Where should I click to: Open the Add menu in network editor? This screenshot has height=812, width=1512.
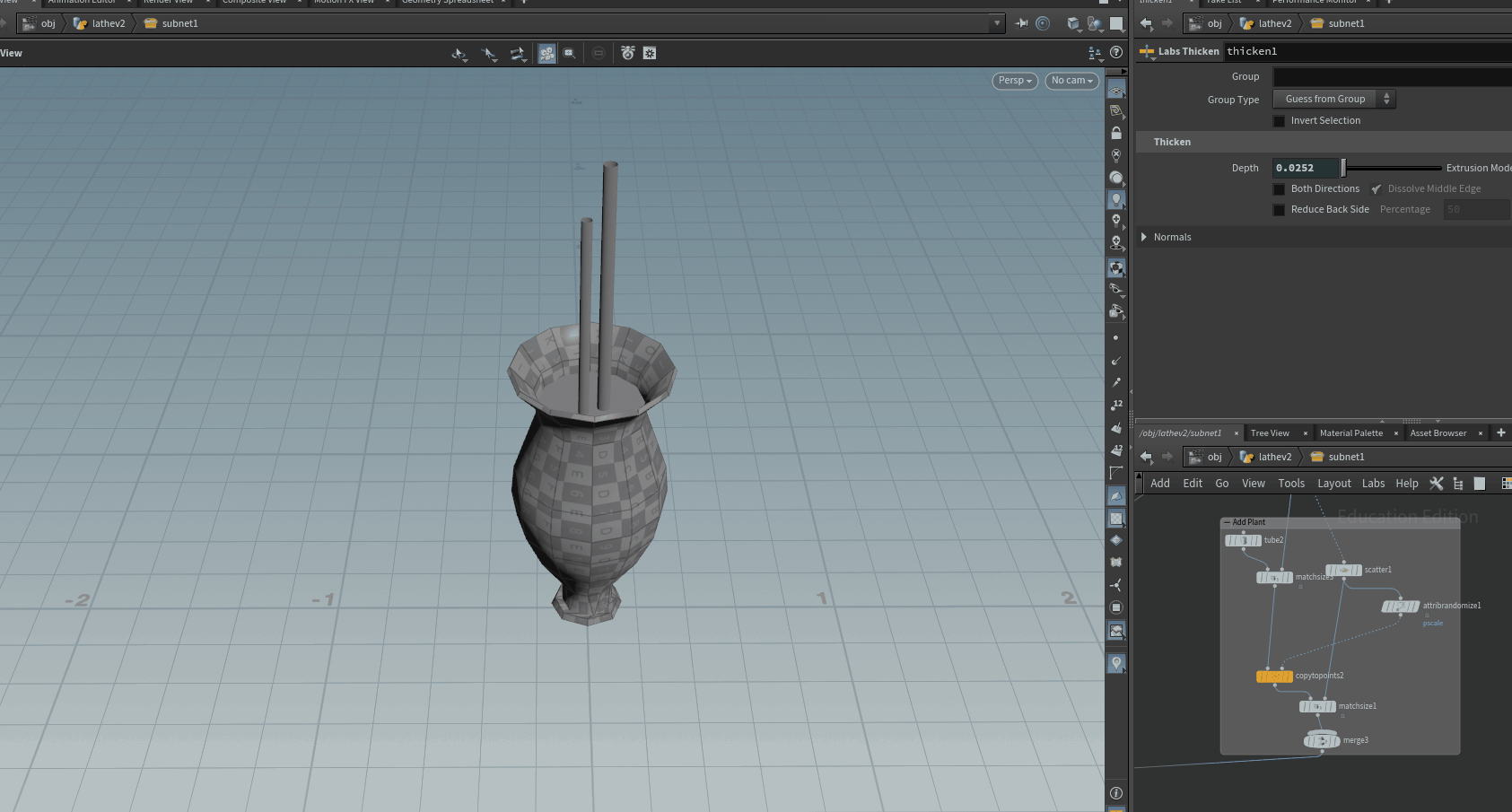[x=1160, y=484]
